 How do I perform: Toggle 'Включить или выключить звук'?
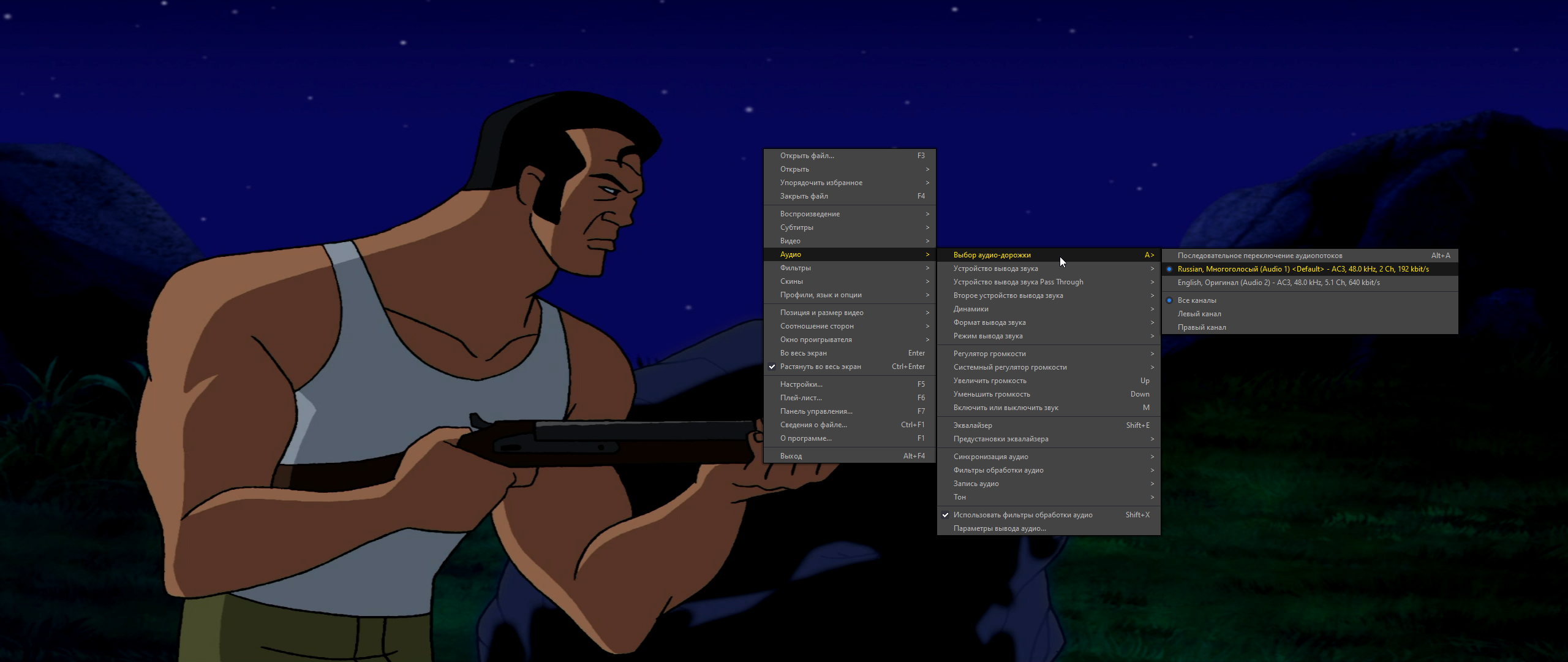tap(1049, 408)
